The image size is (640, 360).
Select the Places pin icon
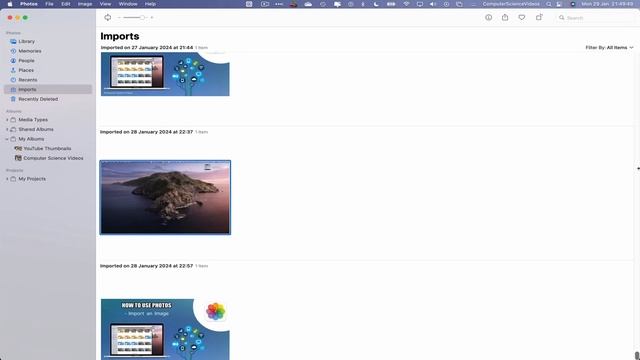13,70
